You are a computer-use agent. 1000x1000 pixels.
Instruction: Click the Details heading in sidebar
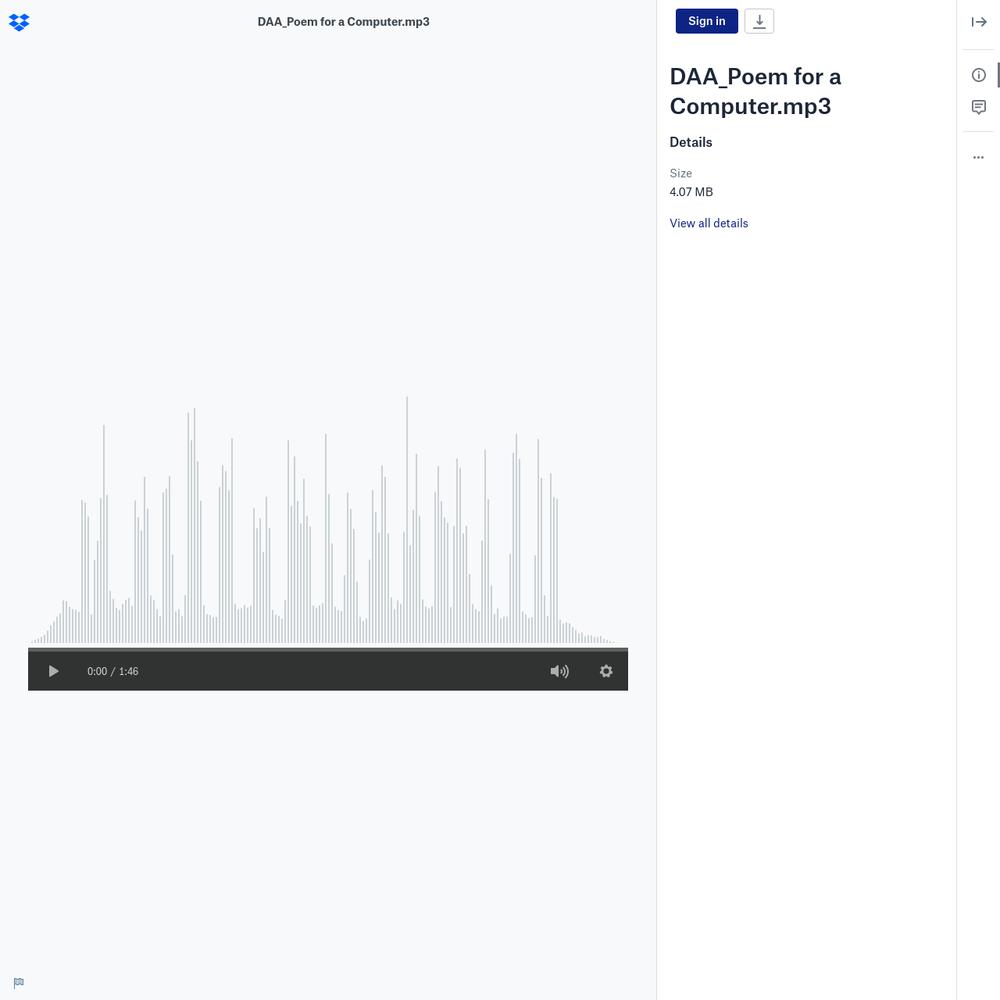click(691, 142)
